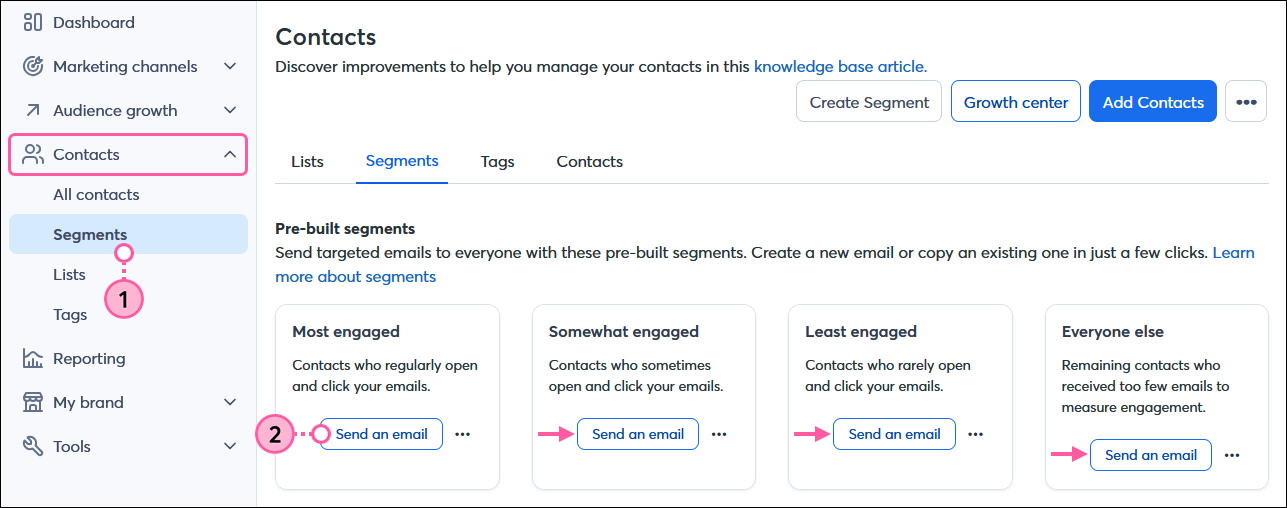1287x508 pixels.
Task: Open the knowledge base article link
Action: pyautogui.click(x=840, y=67)
